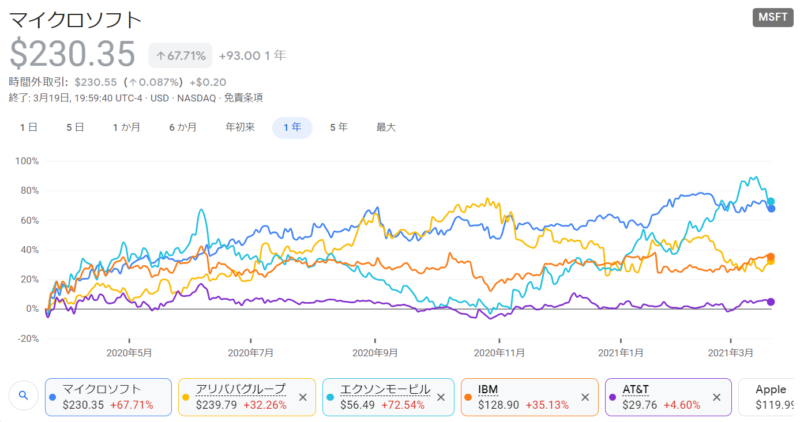Select the 年初来 time range tab

coord(240,128)
